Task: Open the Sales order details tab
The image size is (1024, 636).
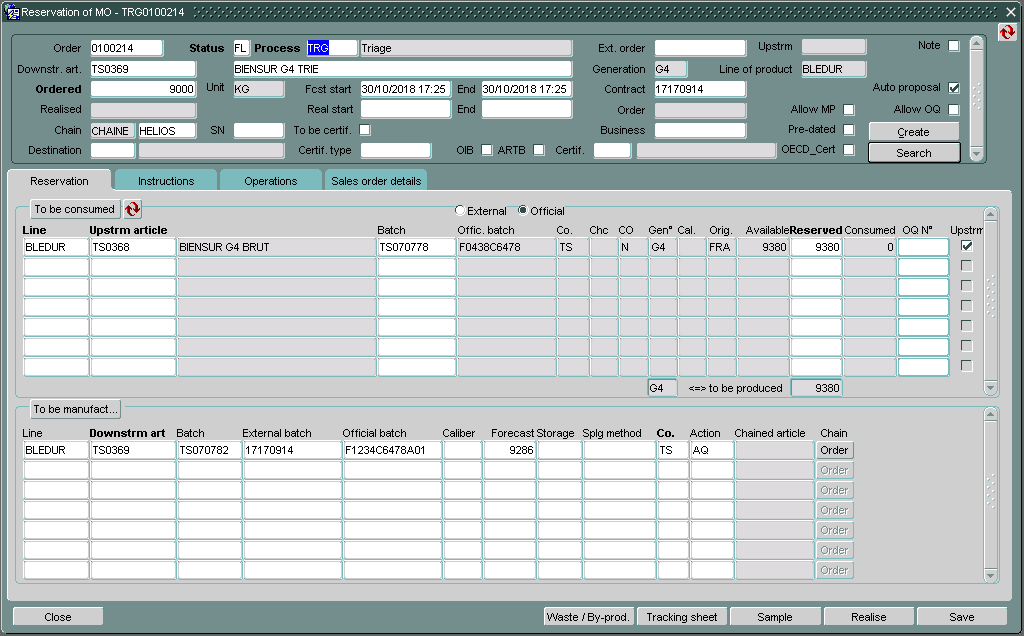Action: 376,181
